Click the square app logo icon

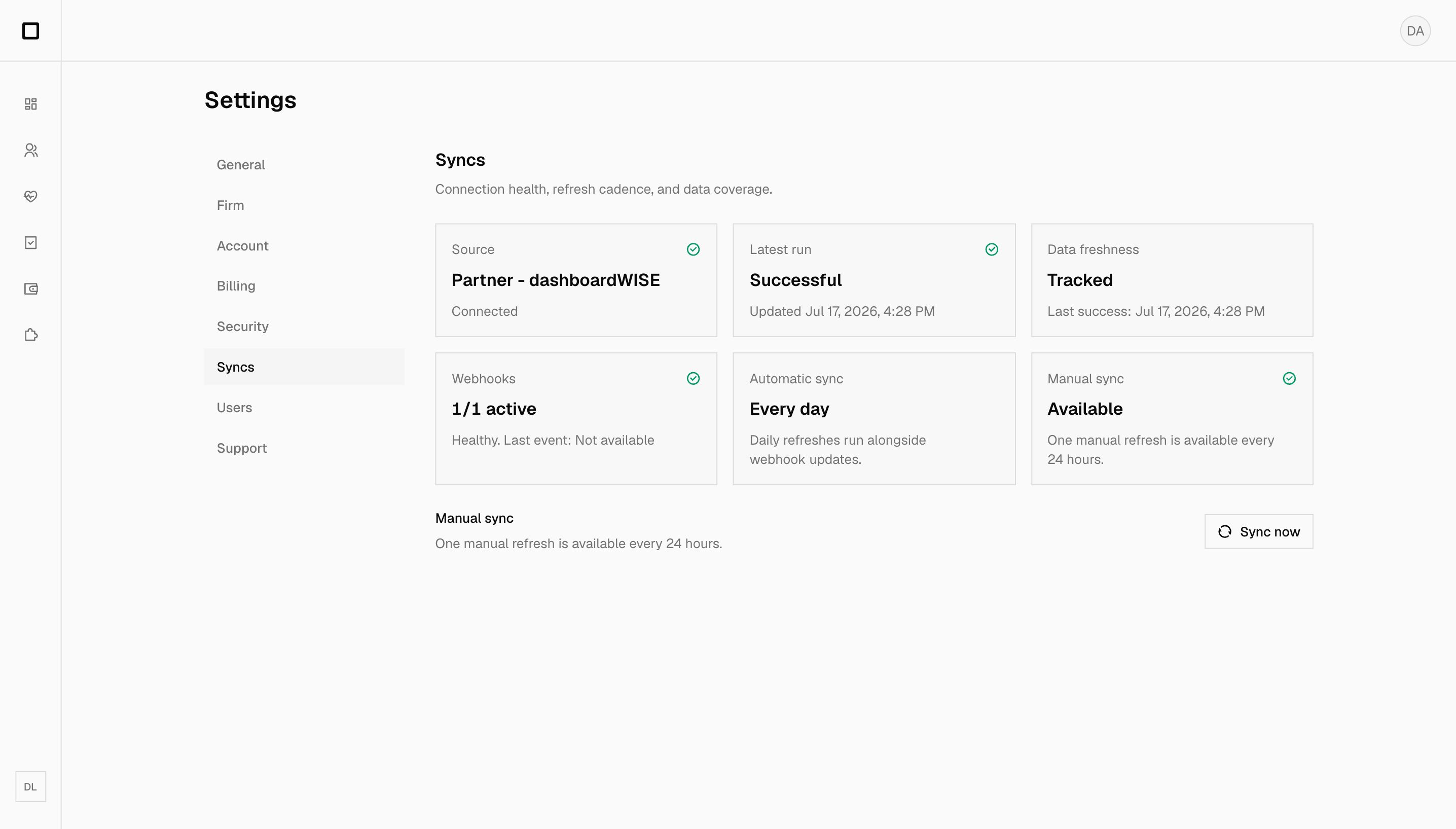(x=31, y=31)
